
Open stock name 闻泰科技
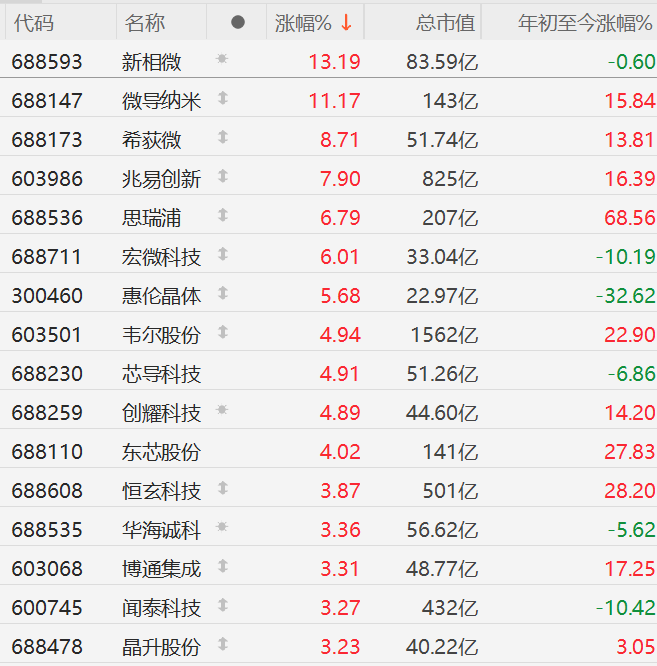[161, 608]
